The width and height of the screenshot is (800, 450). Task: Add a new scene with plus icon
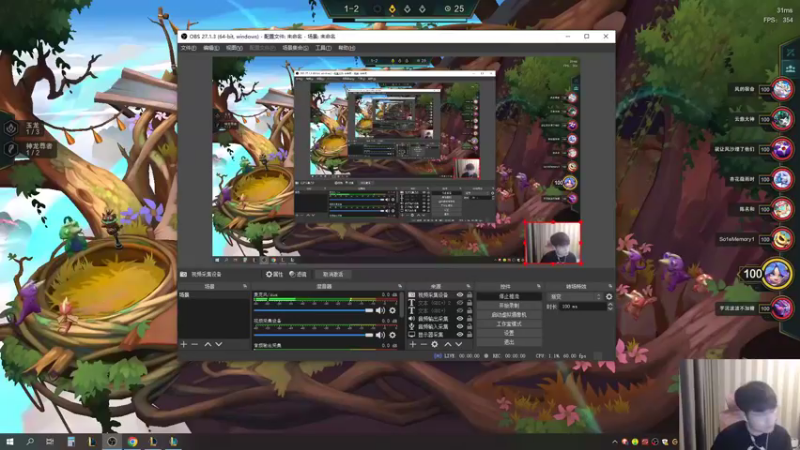coord(184,344)
